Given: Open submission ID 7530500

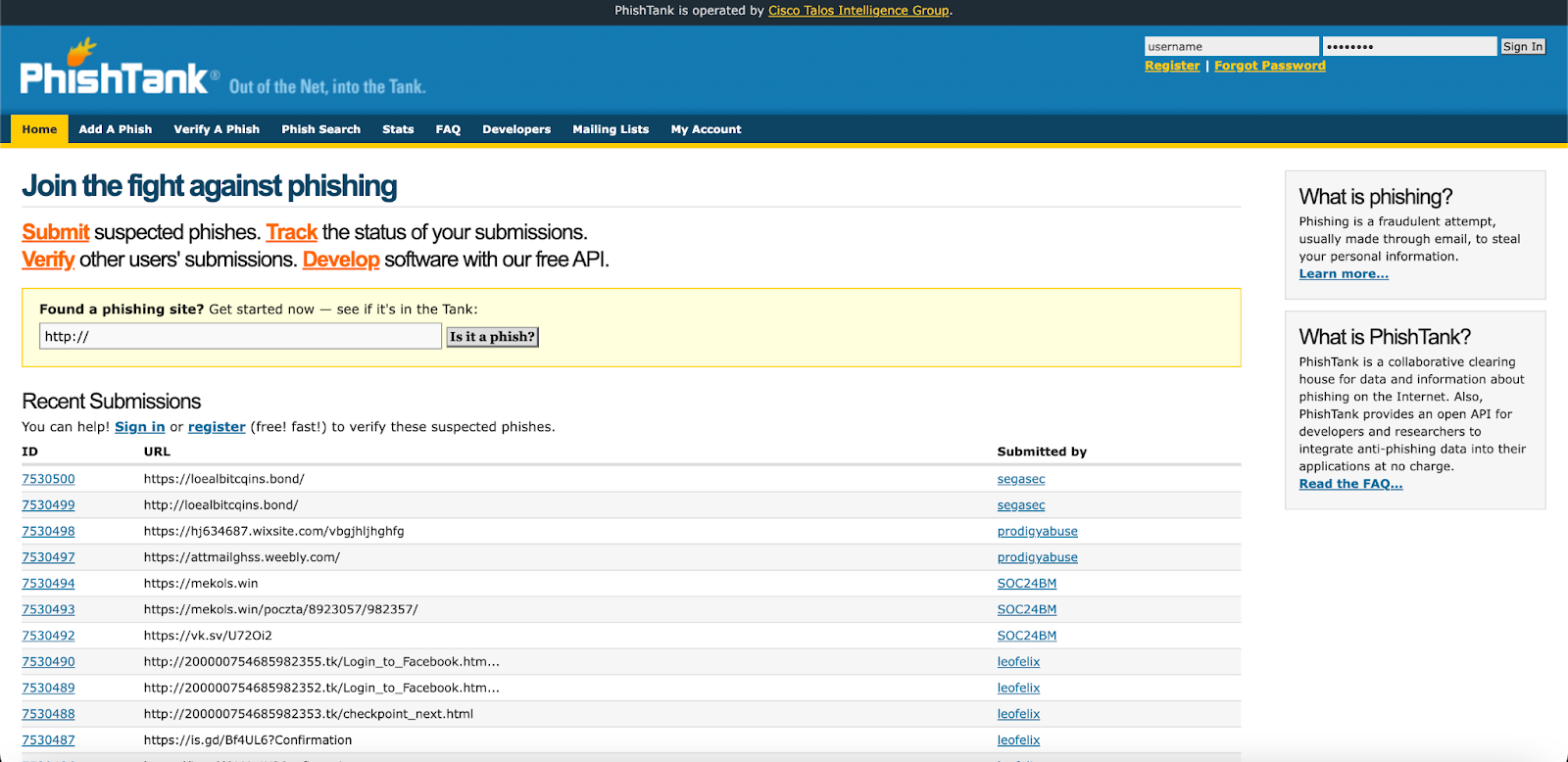Looking at the screenshot, I should (48, 479).
